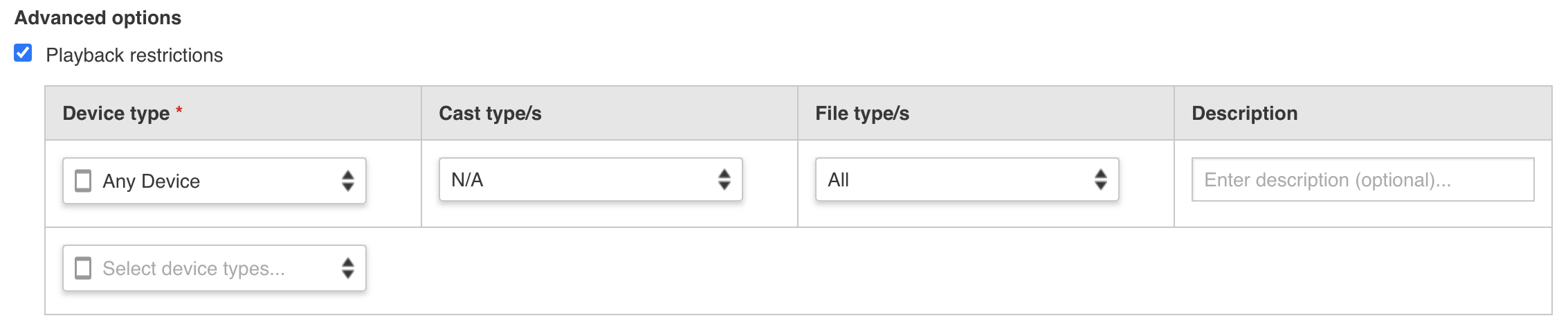Click the red required asterisk by Device type
This screenshot has height=327, width=1568.
[x=179, y=110]
